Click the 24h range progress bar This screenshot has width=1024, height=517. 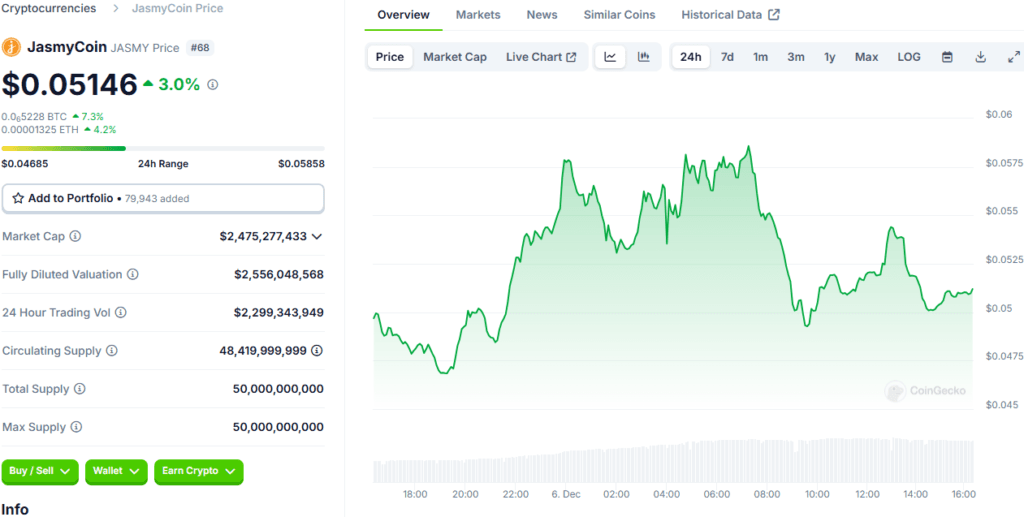pyautogui.click(x=163, y=148)
